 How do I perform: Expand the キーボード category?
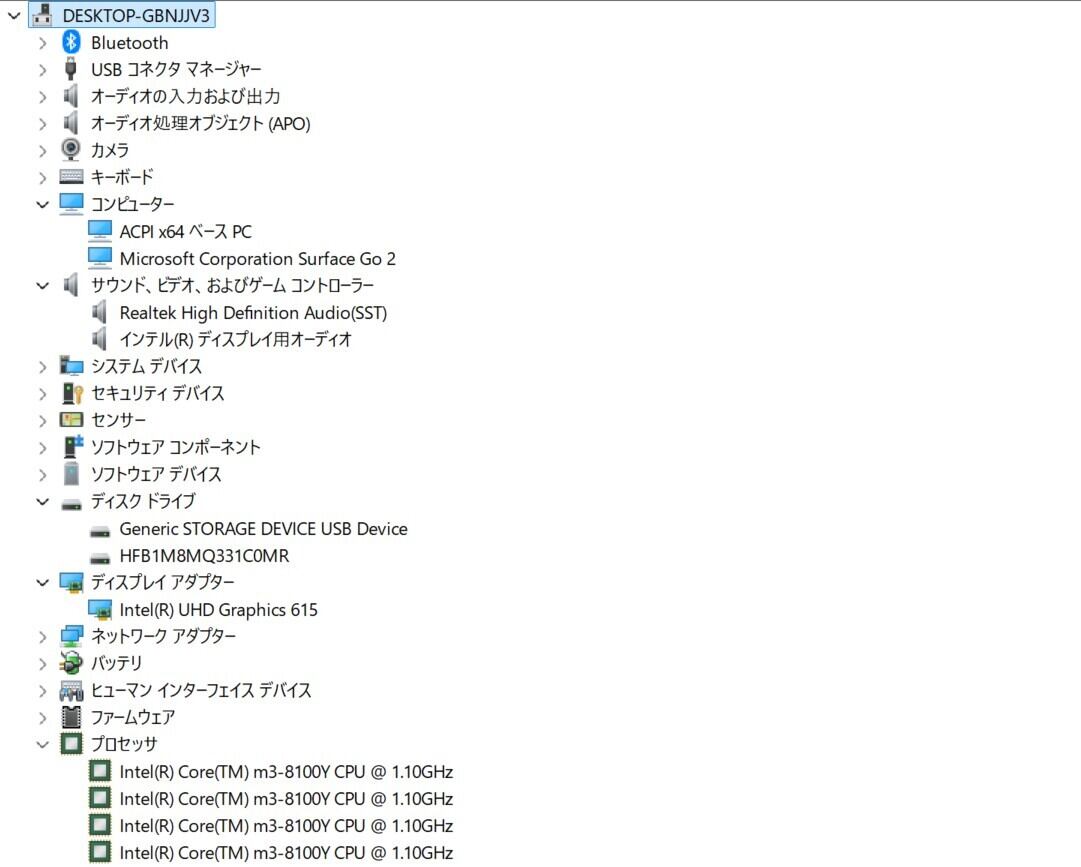[43, 177]
